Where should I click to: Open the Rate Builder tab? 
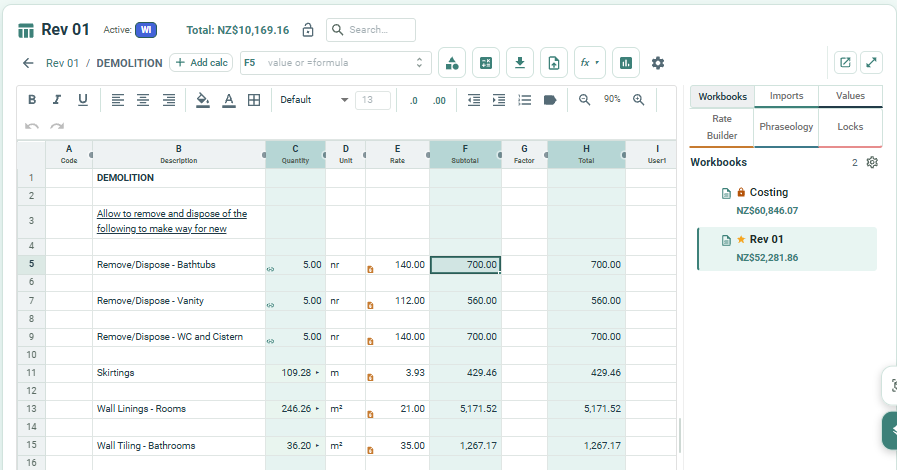(722, 127)
